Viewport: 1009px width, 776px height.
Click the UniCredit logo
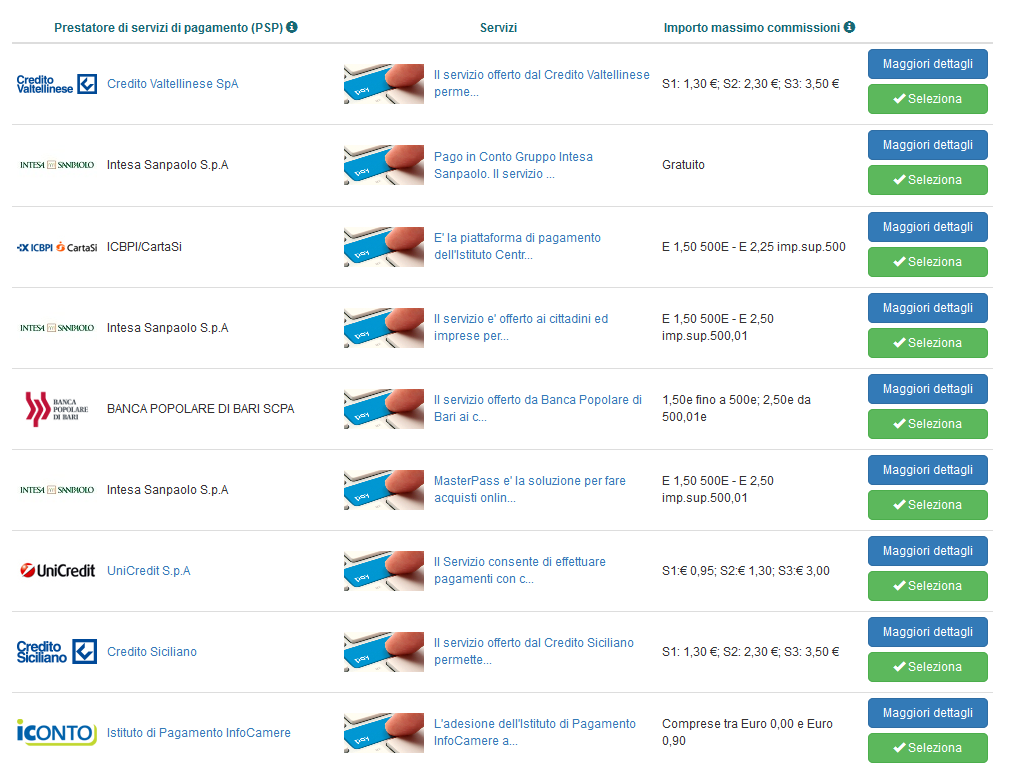pos(57,571)
